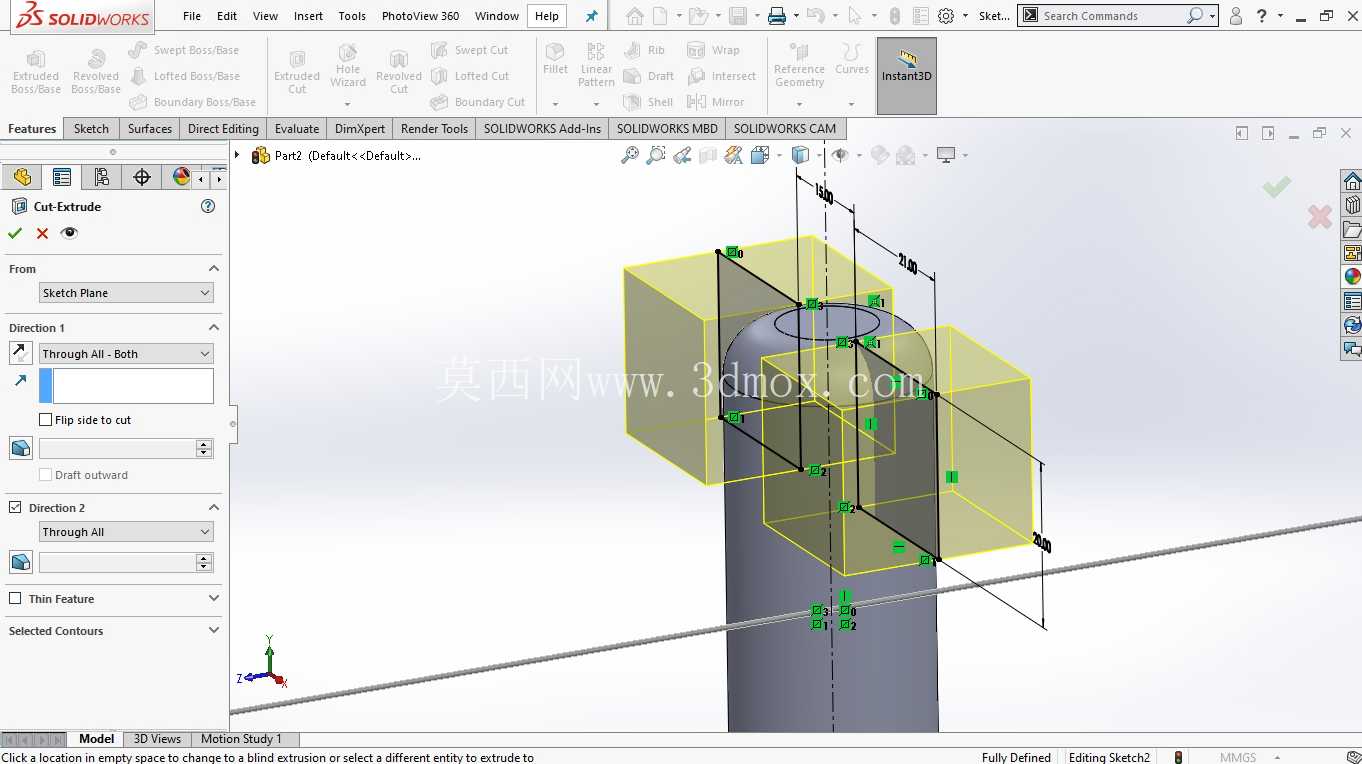Viewport: 1362px width, 764px height.
Task: Open the Insert menu
Action: point(308,16)
